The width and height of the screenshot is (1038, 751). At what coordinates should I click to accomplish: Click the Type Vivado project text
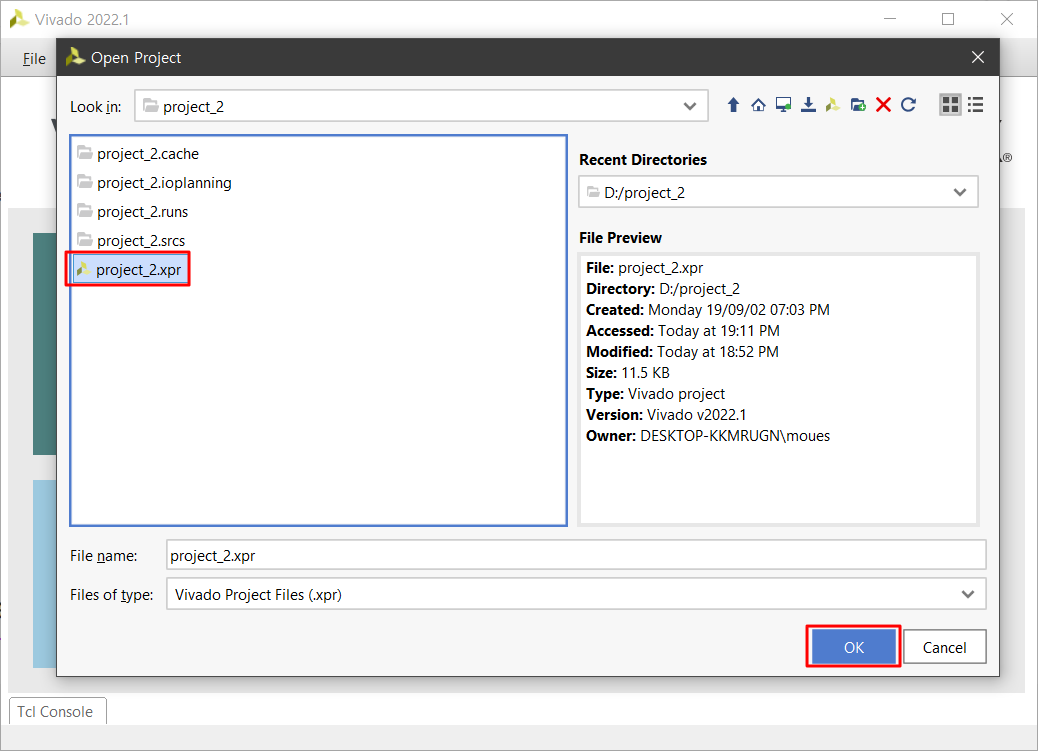(x=655, y=393)
